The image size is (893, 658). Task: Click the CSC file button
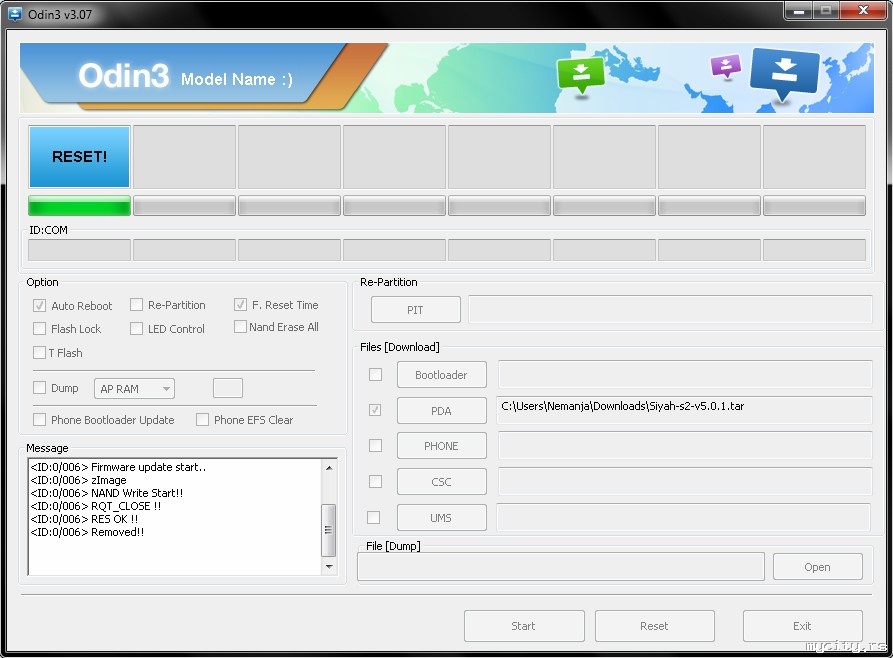[x=441, y=482]
